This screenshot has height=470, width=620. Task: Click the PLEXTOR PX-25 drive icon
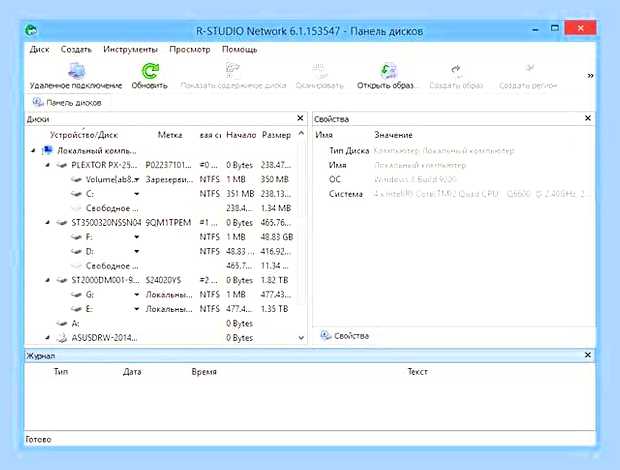(x=61, y=165)
